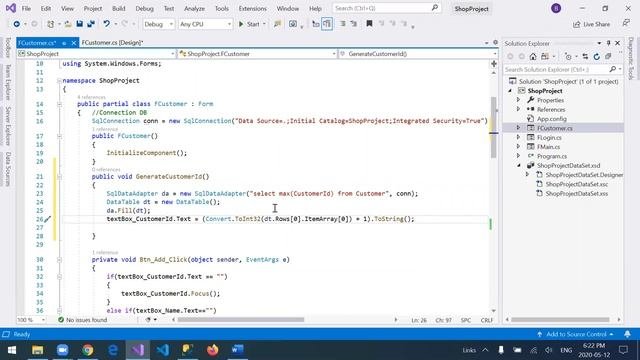Click Pending Changes Filter clock icon
640x360 pixels.
click(x=568, y=56)
